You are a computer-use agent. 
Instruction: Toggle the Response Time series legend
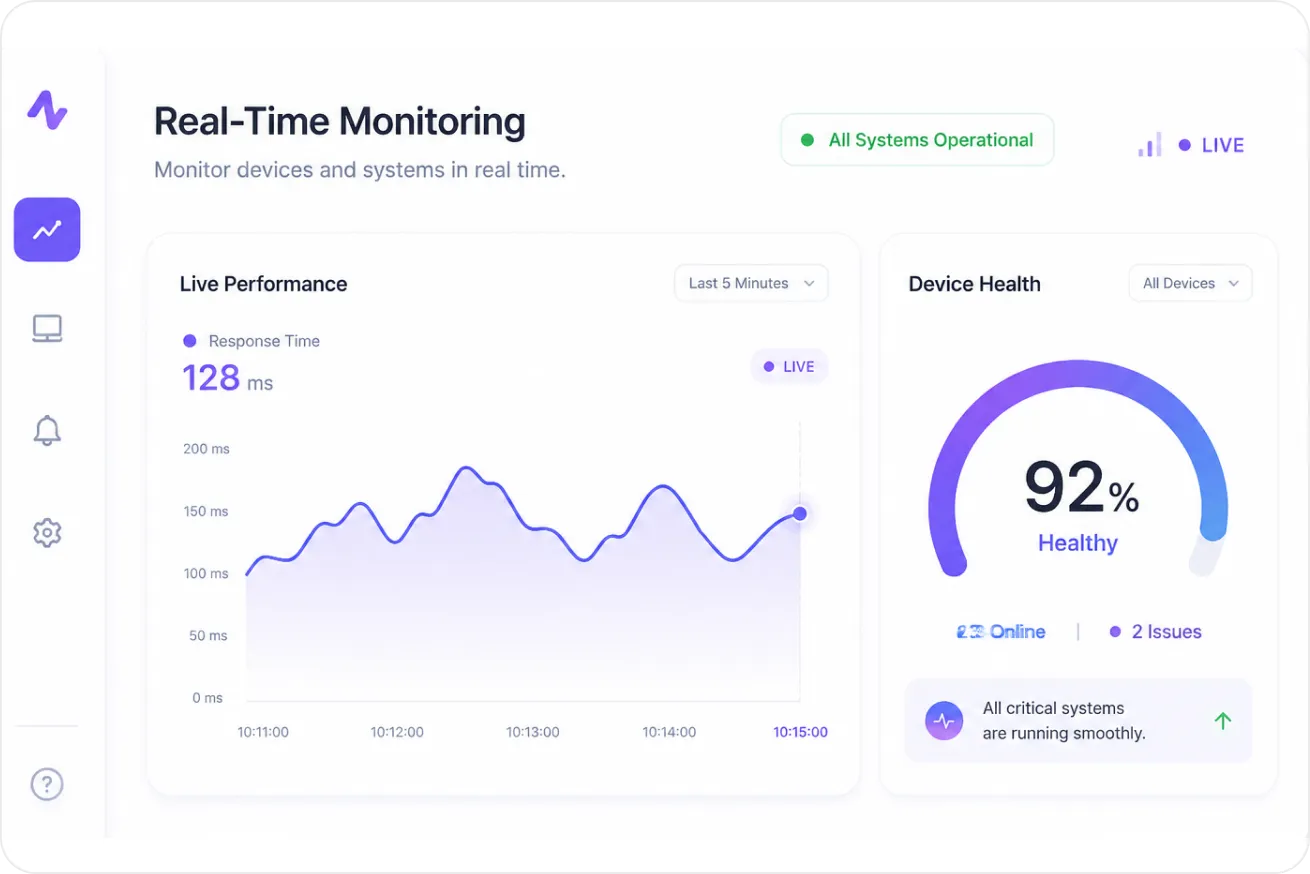[252, 341]
